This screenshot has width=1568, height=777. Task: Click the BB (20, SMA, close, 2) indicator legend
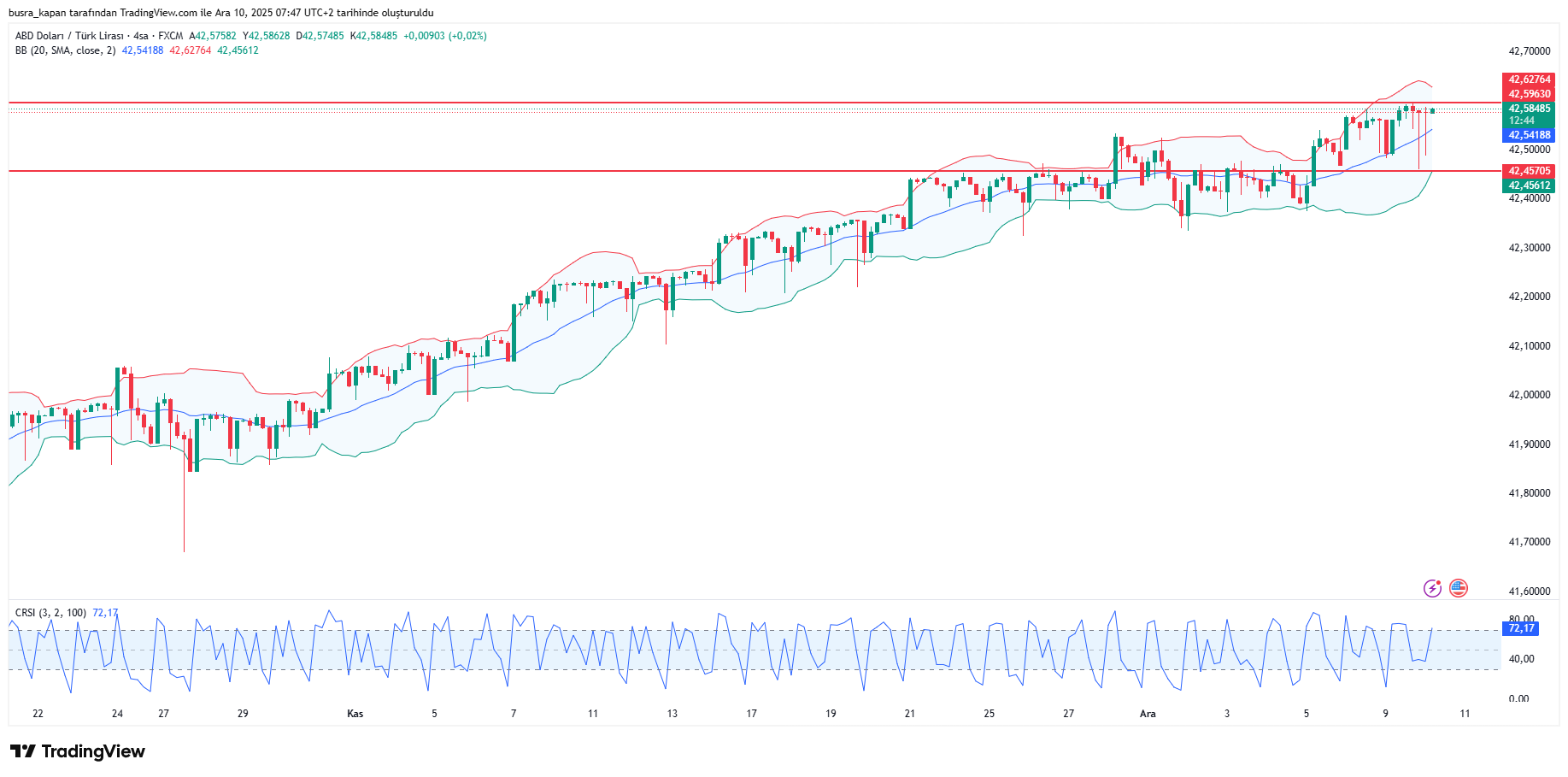point(65,50)
